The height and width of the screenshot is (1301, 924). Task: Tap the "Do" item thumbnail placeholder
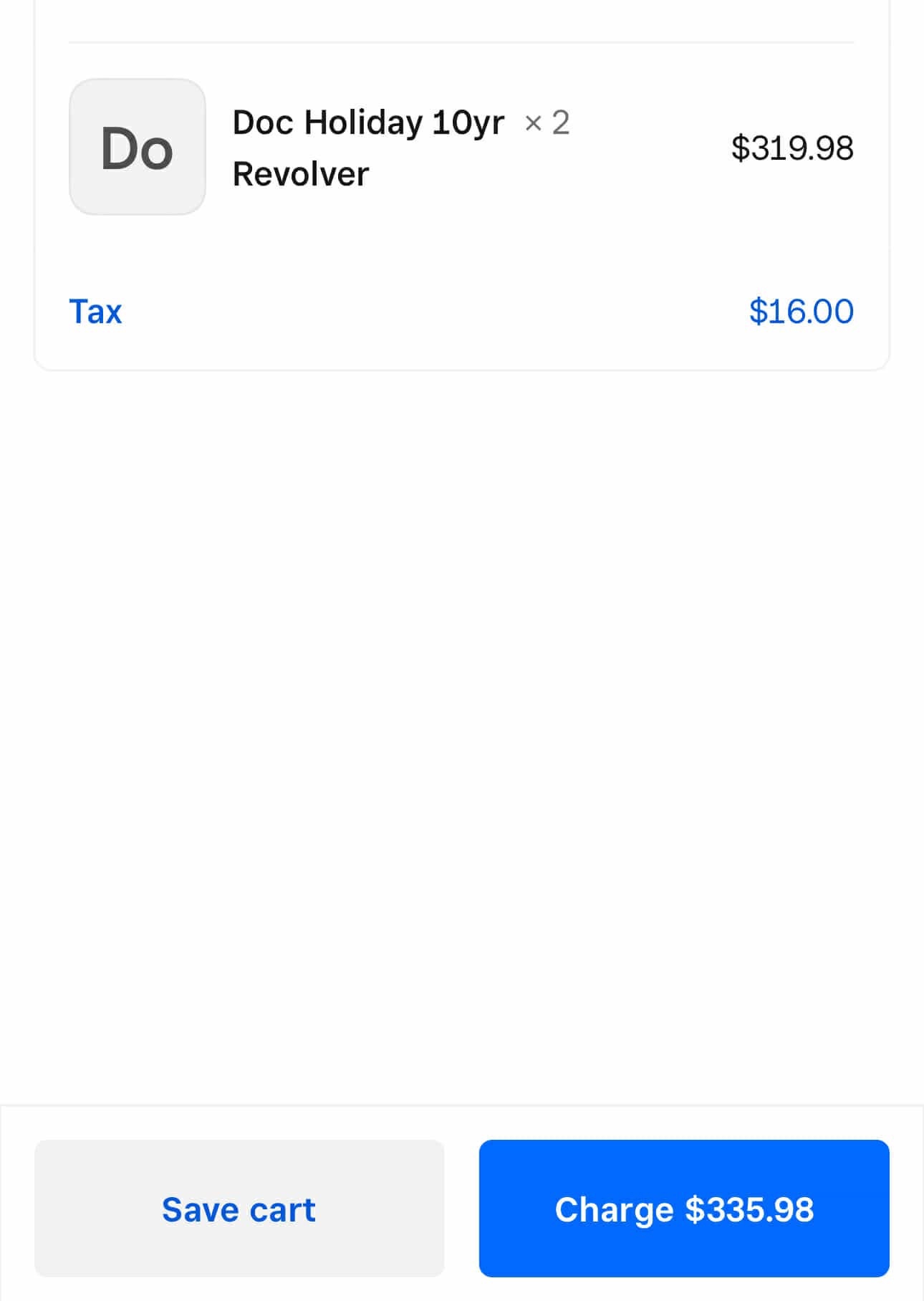[x=137, y=147]
